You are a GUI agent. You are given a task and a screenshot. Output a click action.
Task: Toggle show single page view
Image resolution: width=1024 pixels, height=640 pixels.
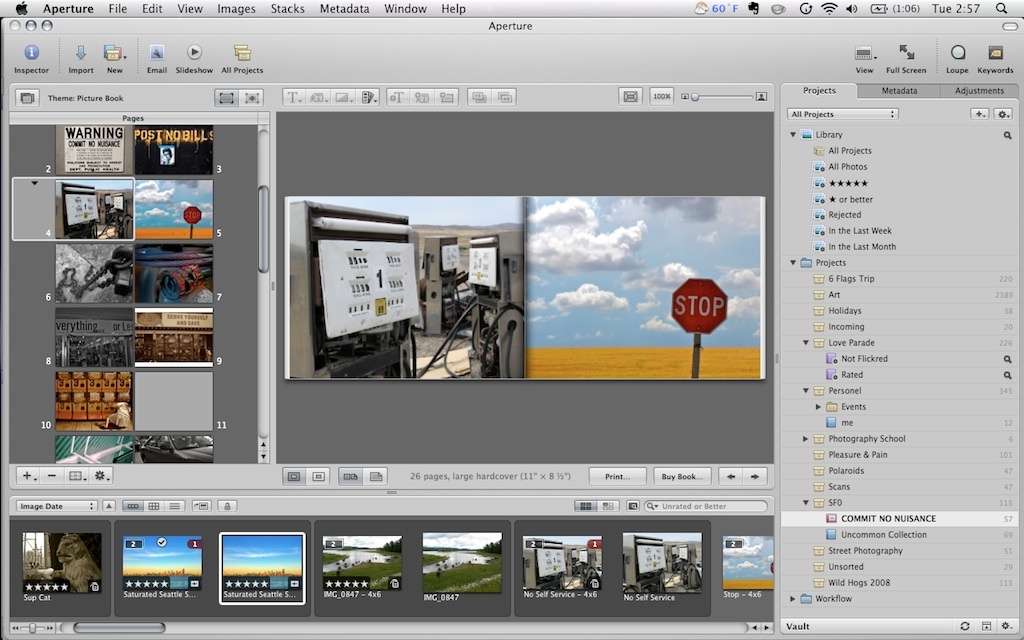(x=374, y=476)
